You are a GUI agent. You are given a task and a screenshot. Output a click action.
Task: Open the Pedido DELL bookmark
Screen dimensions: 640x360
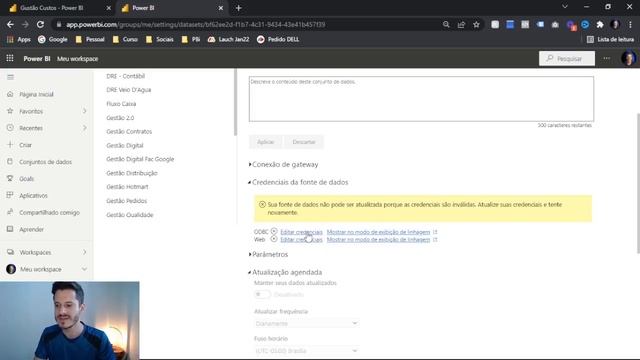[278, 39]
